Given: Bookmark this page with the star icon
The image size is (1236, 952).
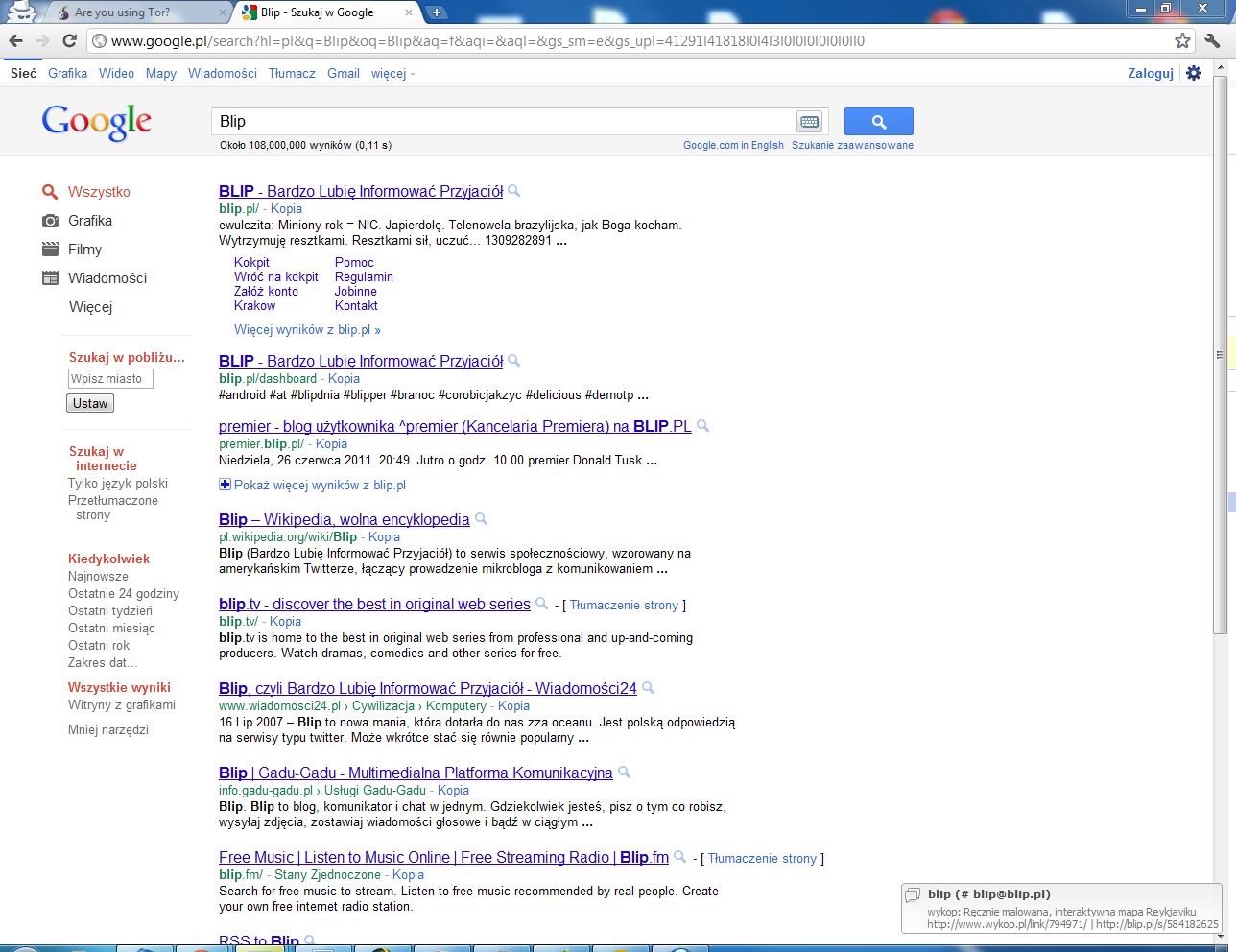Looking at the screenshot, I should [x=1182, y=41].
